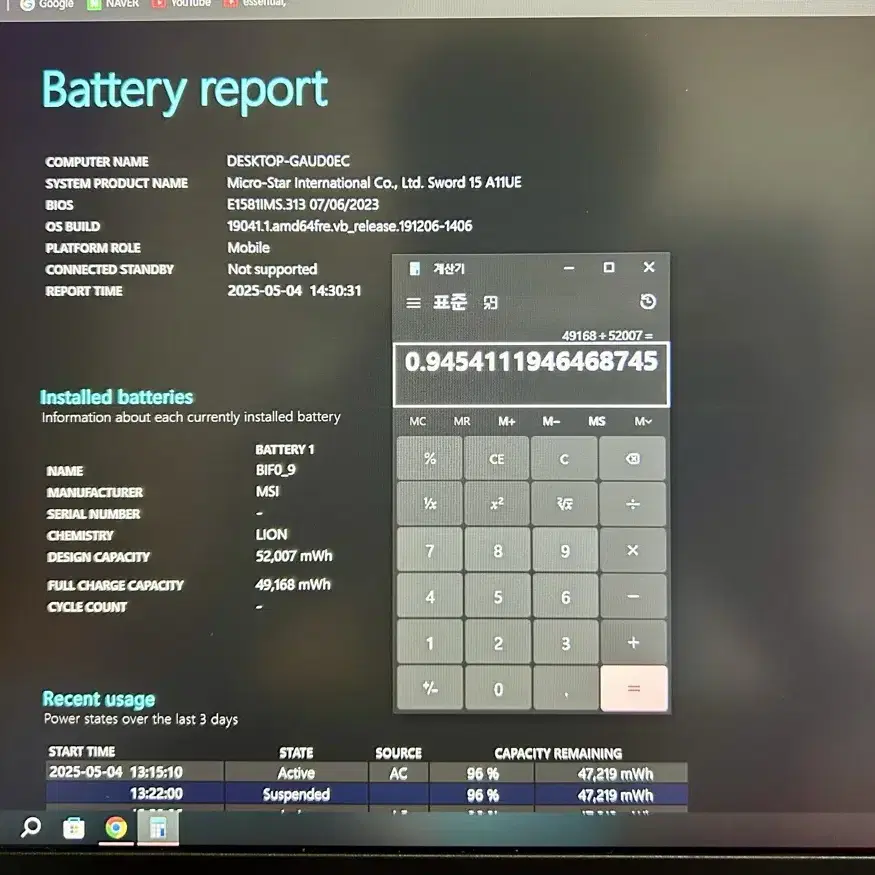The width and height of the screenshot is (875, 875).
Task: Open the YouTube bookmark
Action: click(182, 4)
